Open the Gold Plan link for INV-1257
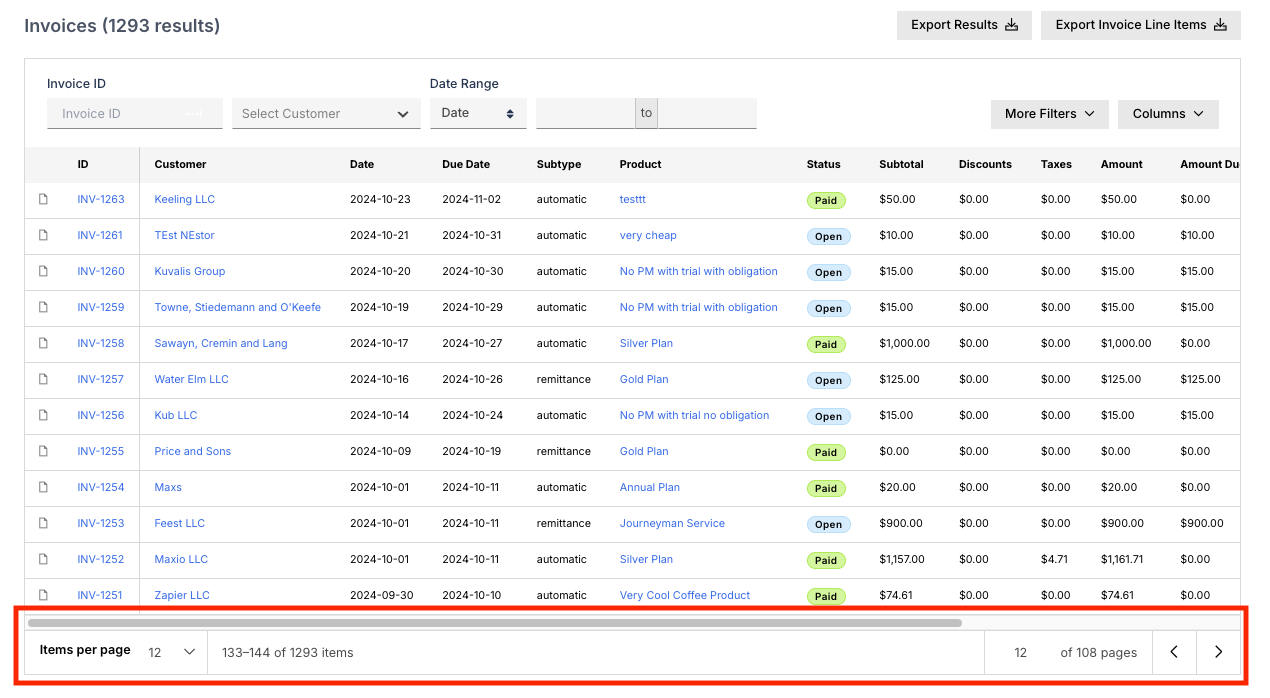Image resolution: width=1270 pixels, height=698 pixels. (x=644, y=379)
